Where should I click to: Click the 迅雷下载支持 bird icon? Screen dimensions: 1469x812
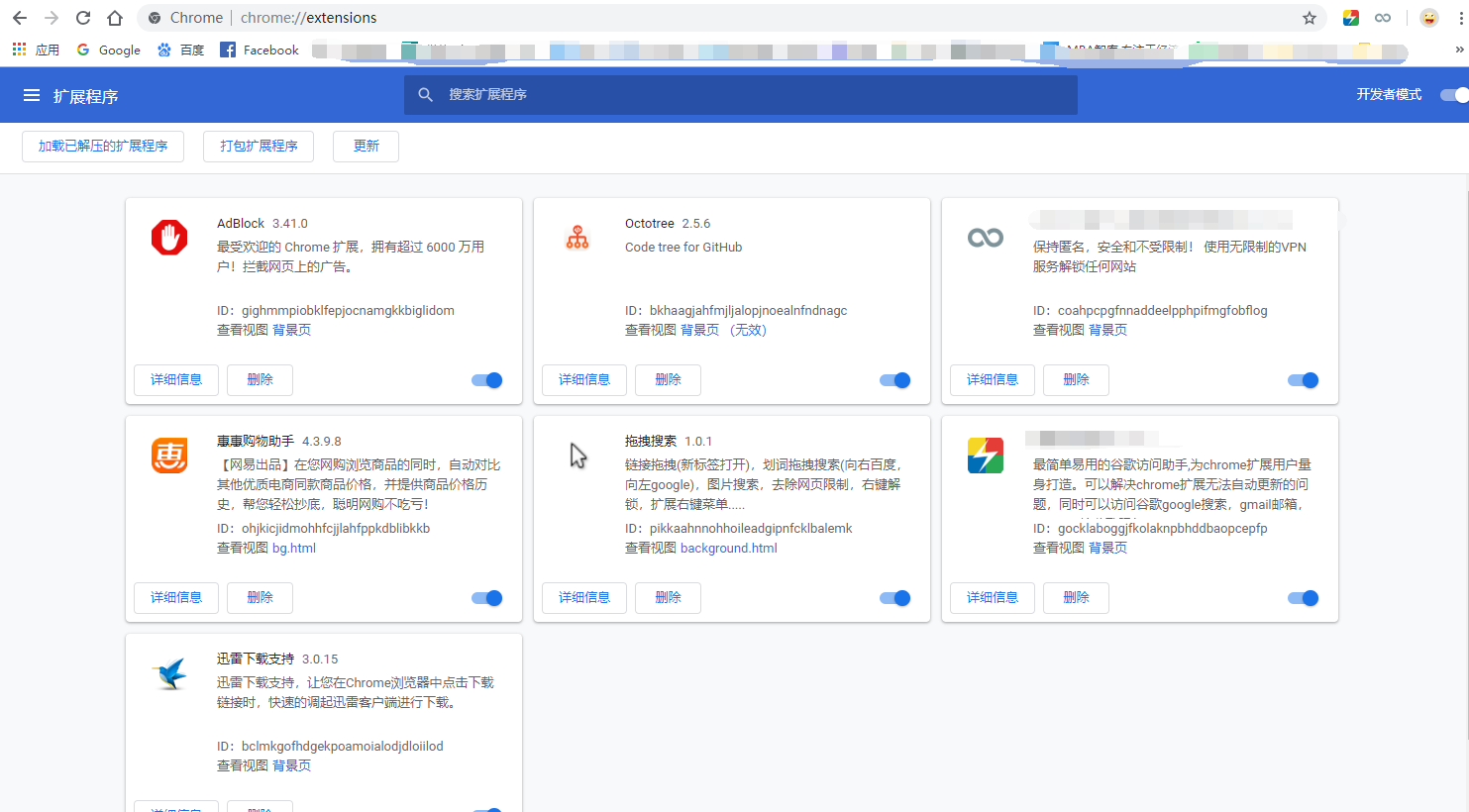[x=171, y=673]
